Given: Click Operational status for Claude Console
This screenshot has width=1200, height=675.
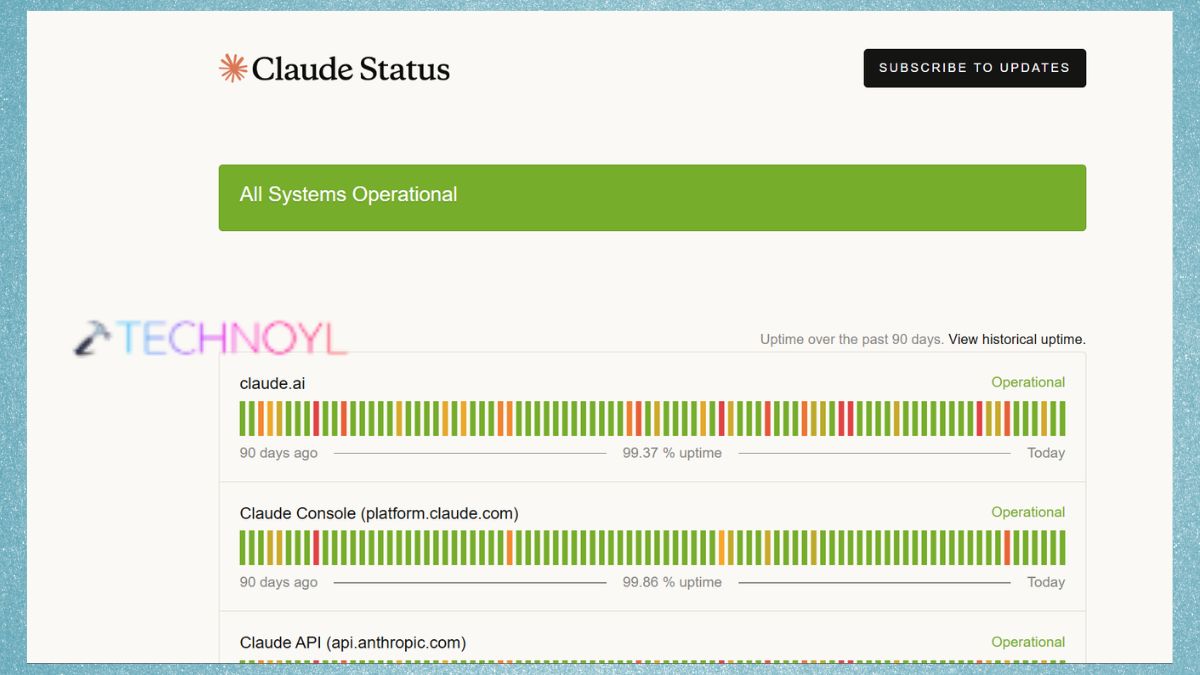Looking at the screenshot, I should (x=1028, y=512).
